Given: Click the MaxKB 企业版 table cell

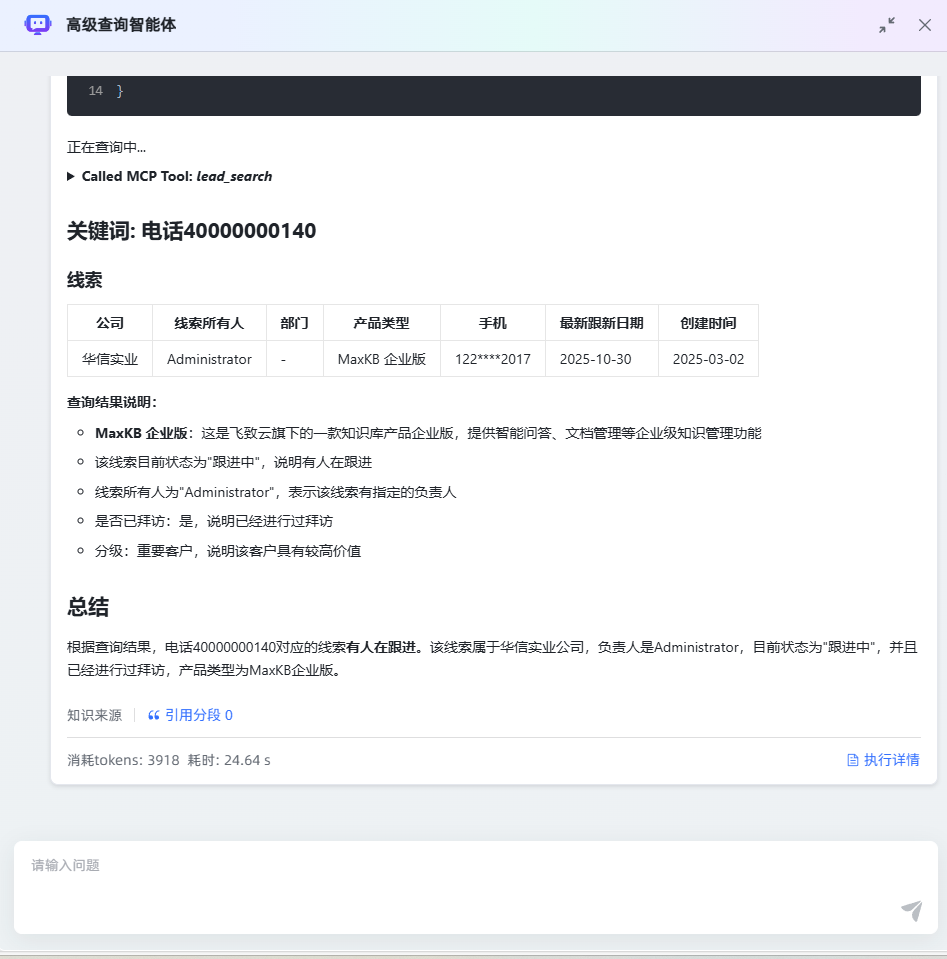Looking at the screenshot, I should (381, 359).
